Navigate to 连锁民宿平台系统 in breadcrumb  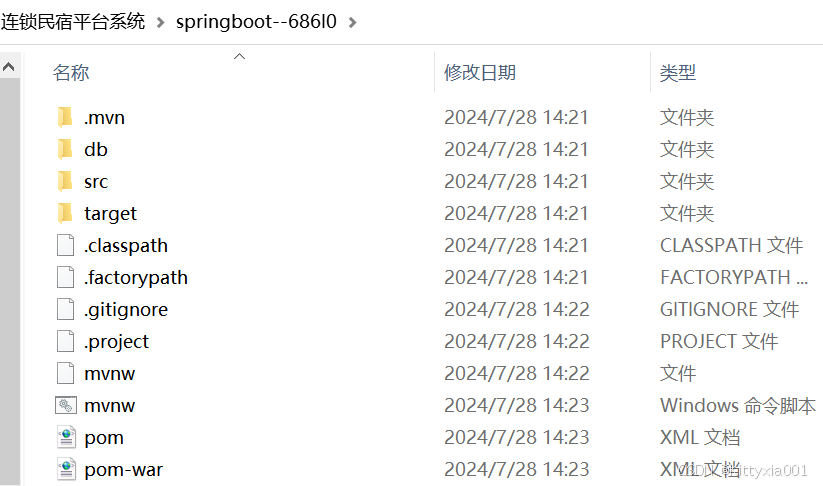pos(72,21)
